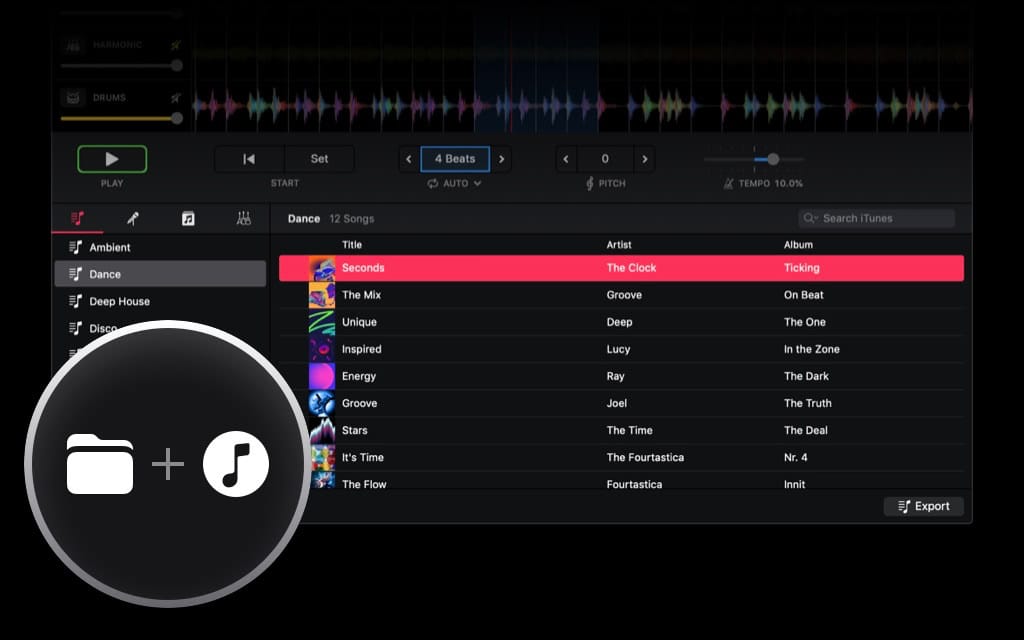Click the Set start button
The width and height of the screenshot is (1024, 640).
320,158
